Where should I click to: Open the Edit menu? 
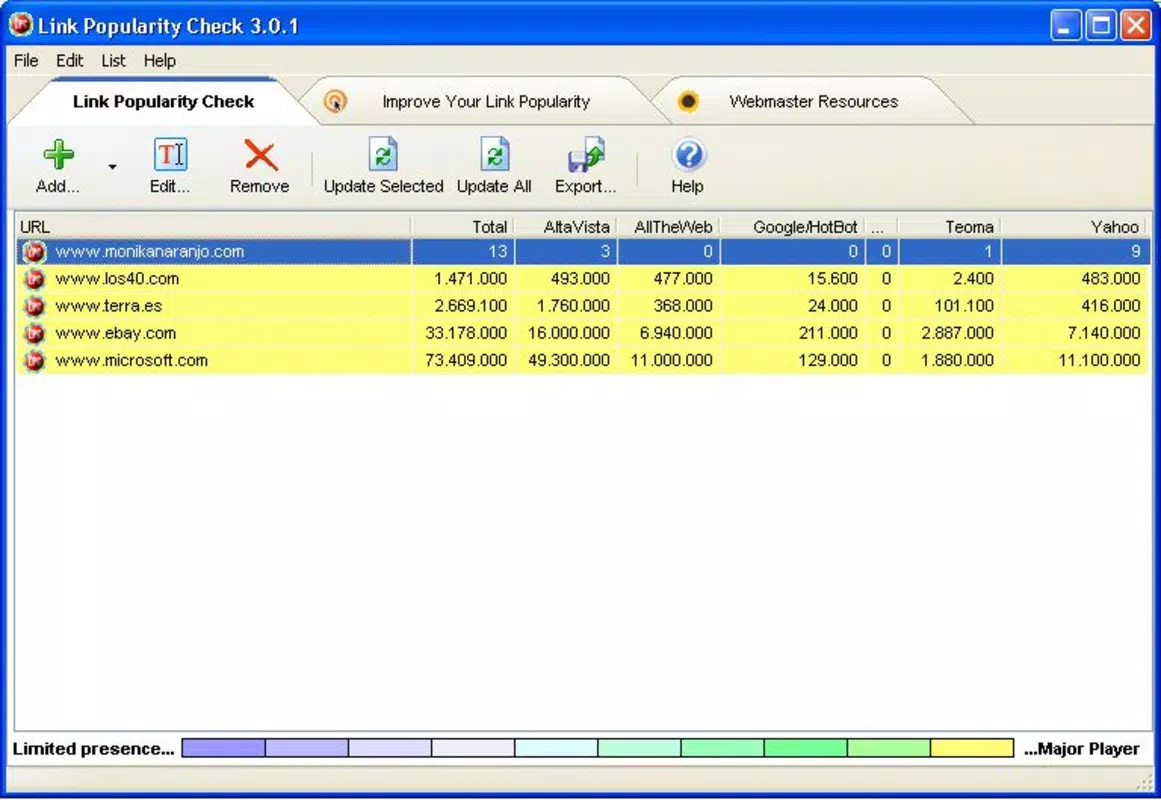70,61
